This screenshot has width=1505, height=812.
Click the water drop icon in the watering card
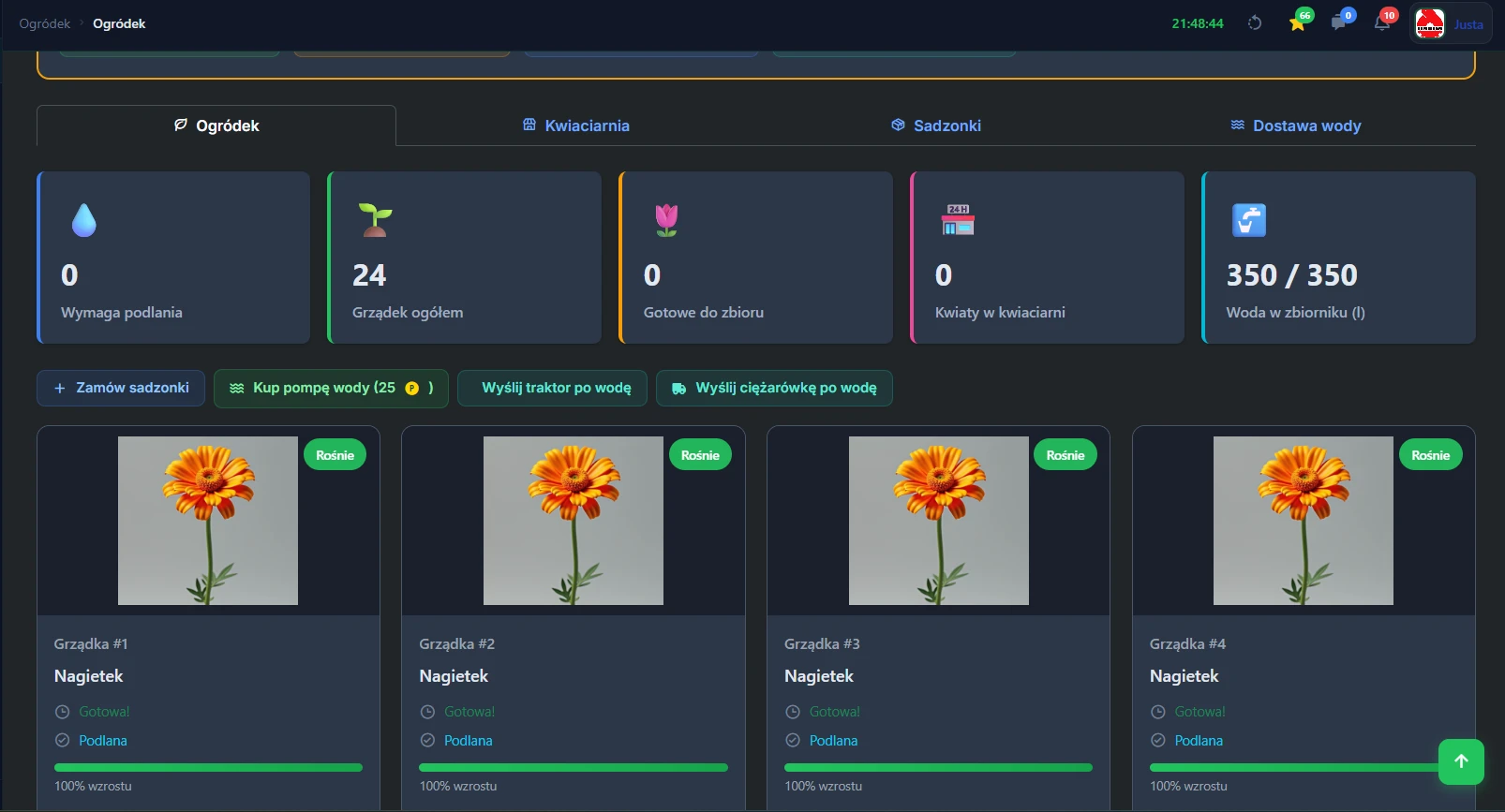coord(84,220)
